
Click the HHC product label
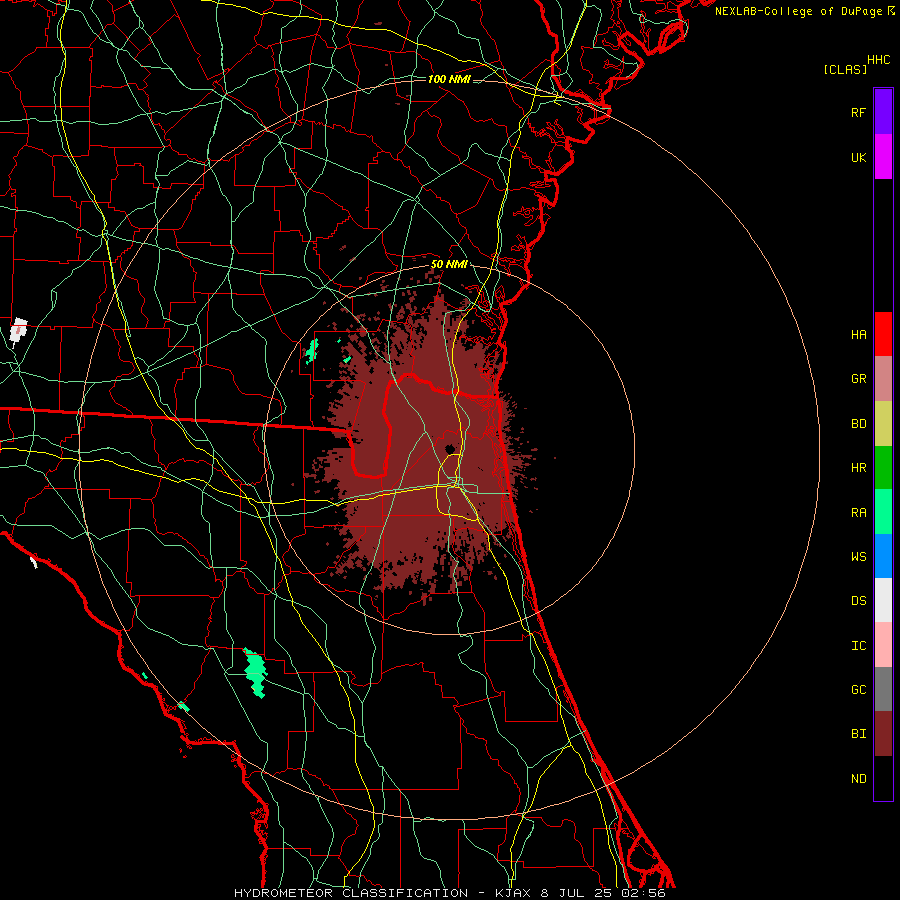(879, 60)
